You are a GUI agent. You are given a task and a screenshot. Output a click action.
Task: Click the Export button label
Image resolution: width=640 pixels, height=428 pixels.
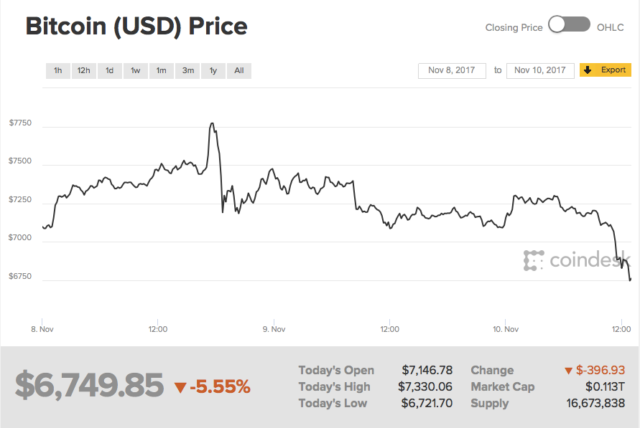click(x=613, y=70)
